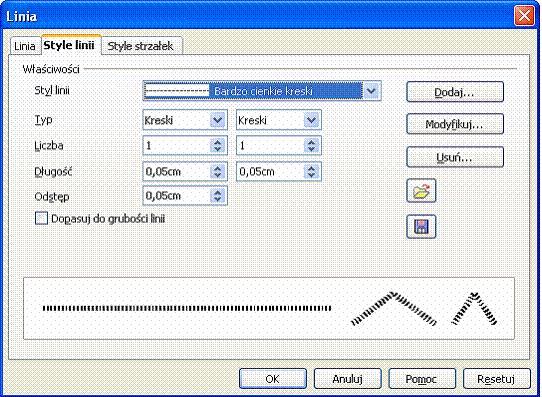Click the Bardzo cienkie kreski selected entry
542x397 pixels.
[253, 91]
